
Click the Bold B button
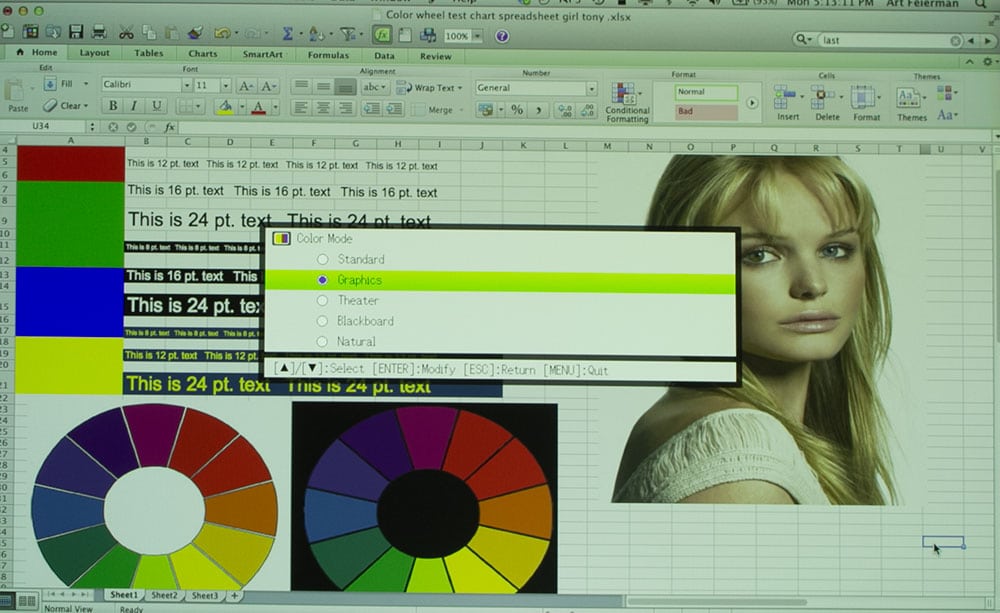[113, 105]
